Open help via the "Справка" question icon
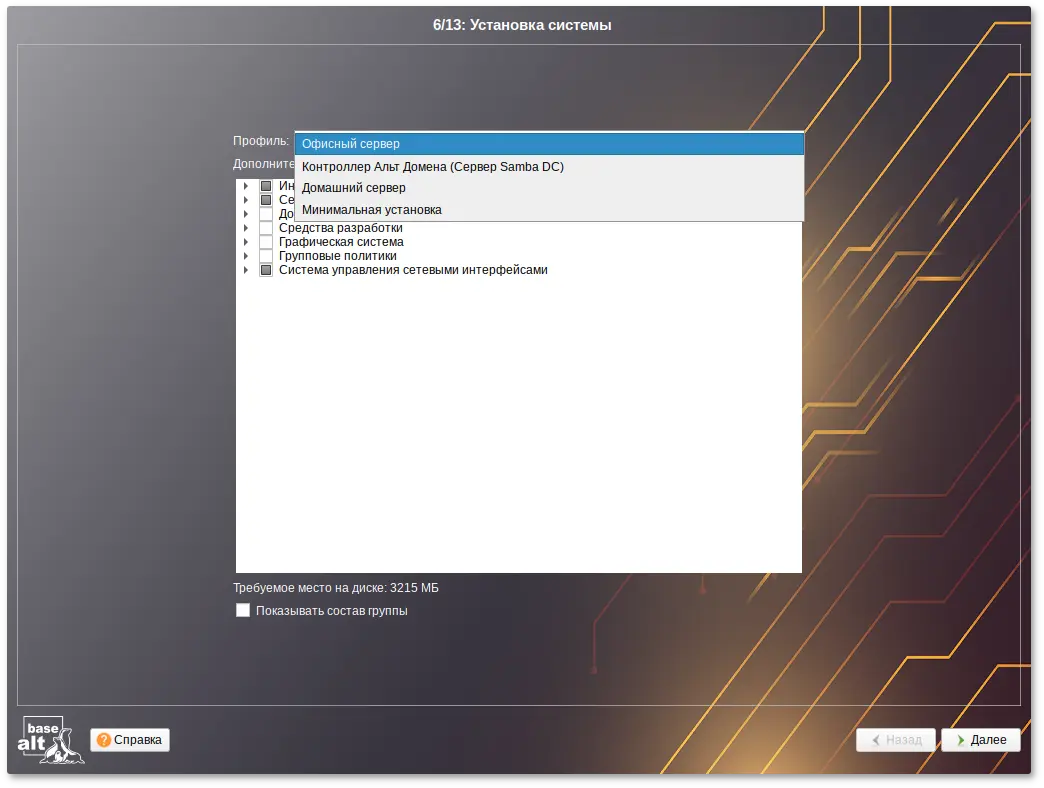Viewport: 1044px width, 788px height. coord(104,740)
